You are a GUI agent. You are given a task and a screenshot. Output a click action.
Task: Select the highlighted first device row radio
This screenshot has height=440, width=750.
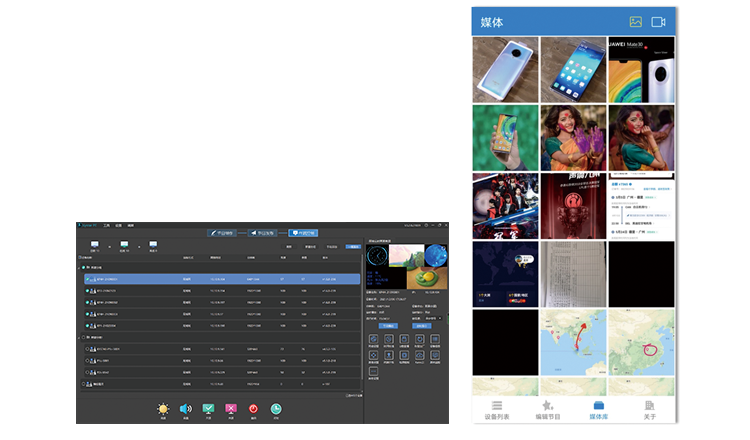pyautogui.click(x=87, y=279)
